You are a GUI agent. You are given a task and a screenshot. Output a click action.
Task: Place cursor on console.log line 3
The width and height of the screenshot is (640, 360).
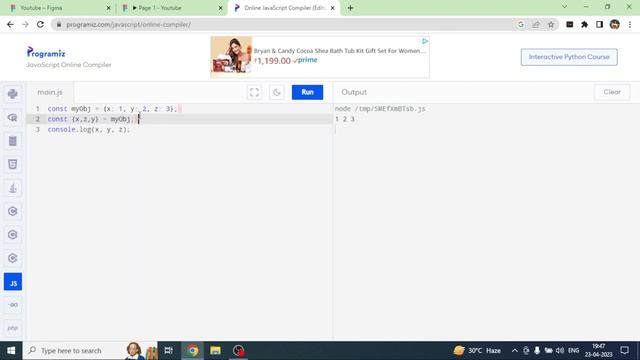(89, 129)
